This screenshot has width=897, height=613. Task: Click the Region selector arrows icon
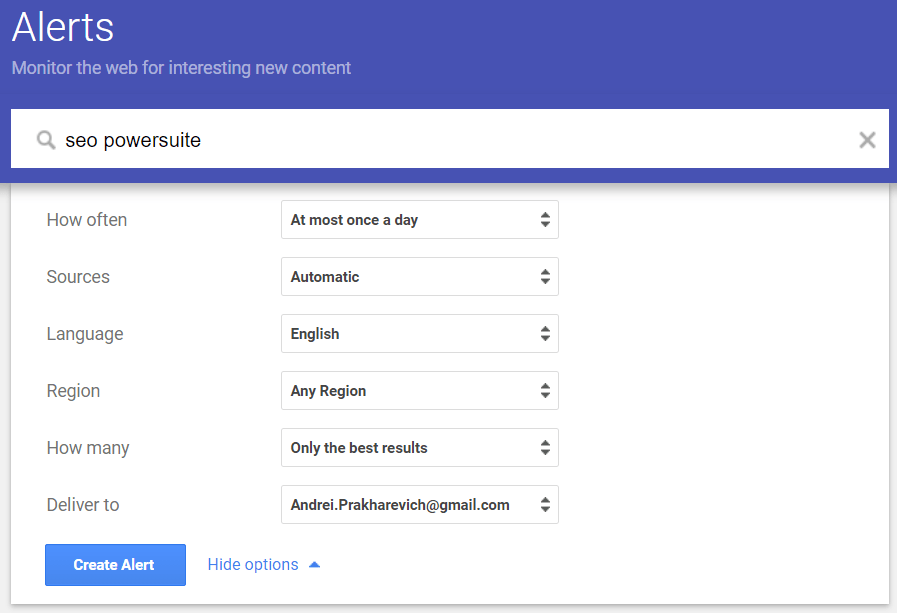click(545, 391)
